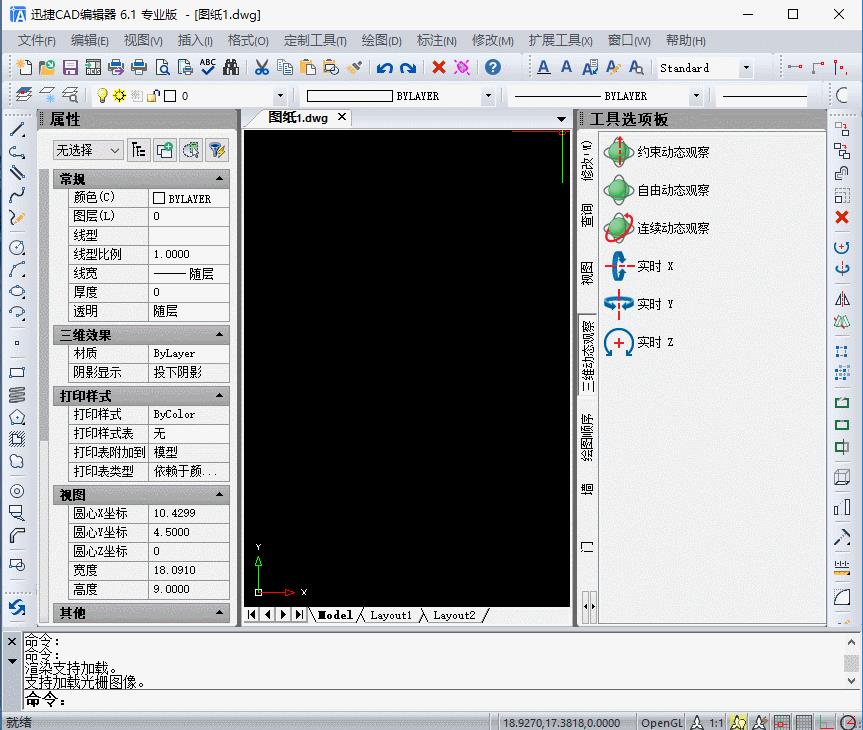
Task: Click the Find binoculars icon
Action: coord(231,68)
